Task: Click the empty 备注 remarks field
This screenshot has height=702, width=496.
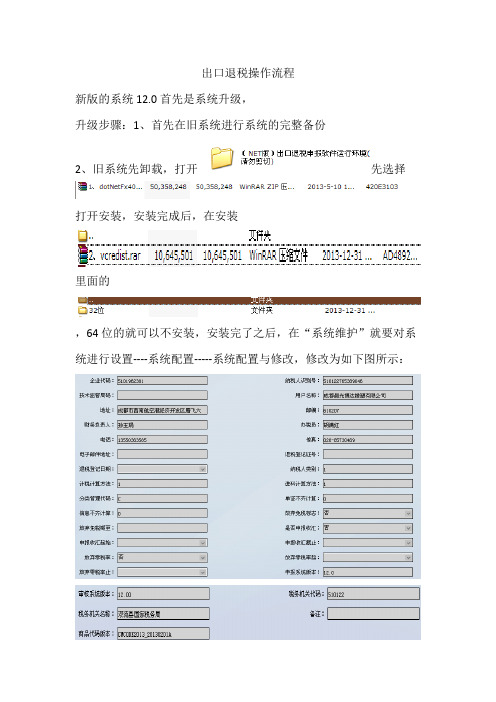Action: (x=373, y=614)
